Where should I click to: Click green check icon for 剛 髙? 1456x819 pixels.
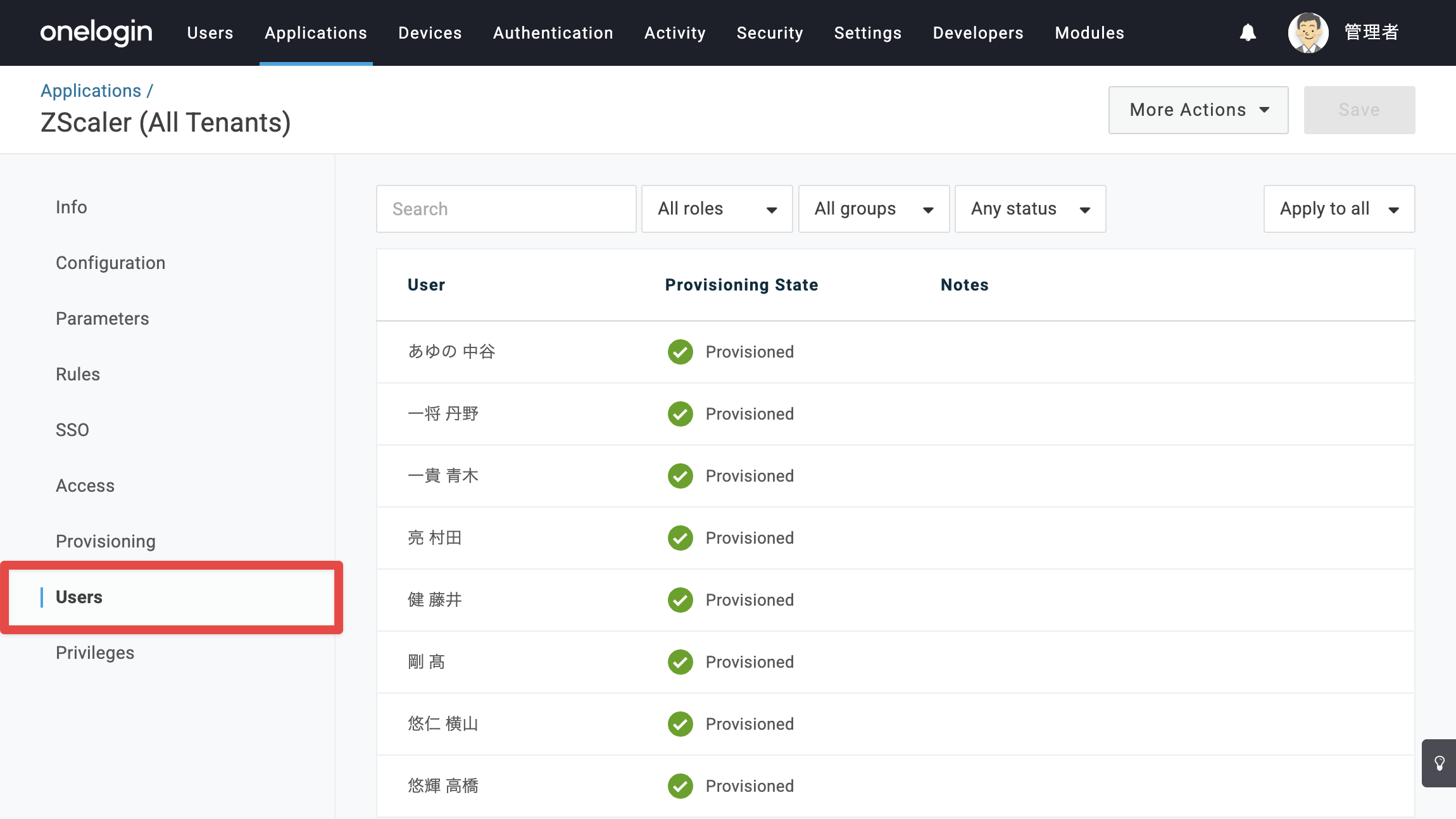[681, 662]
